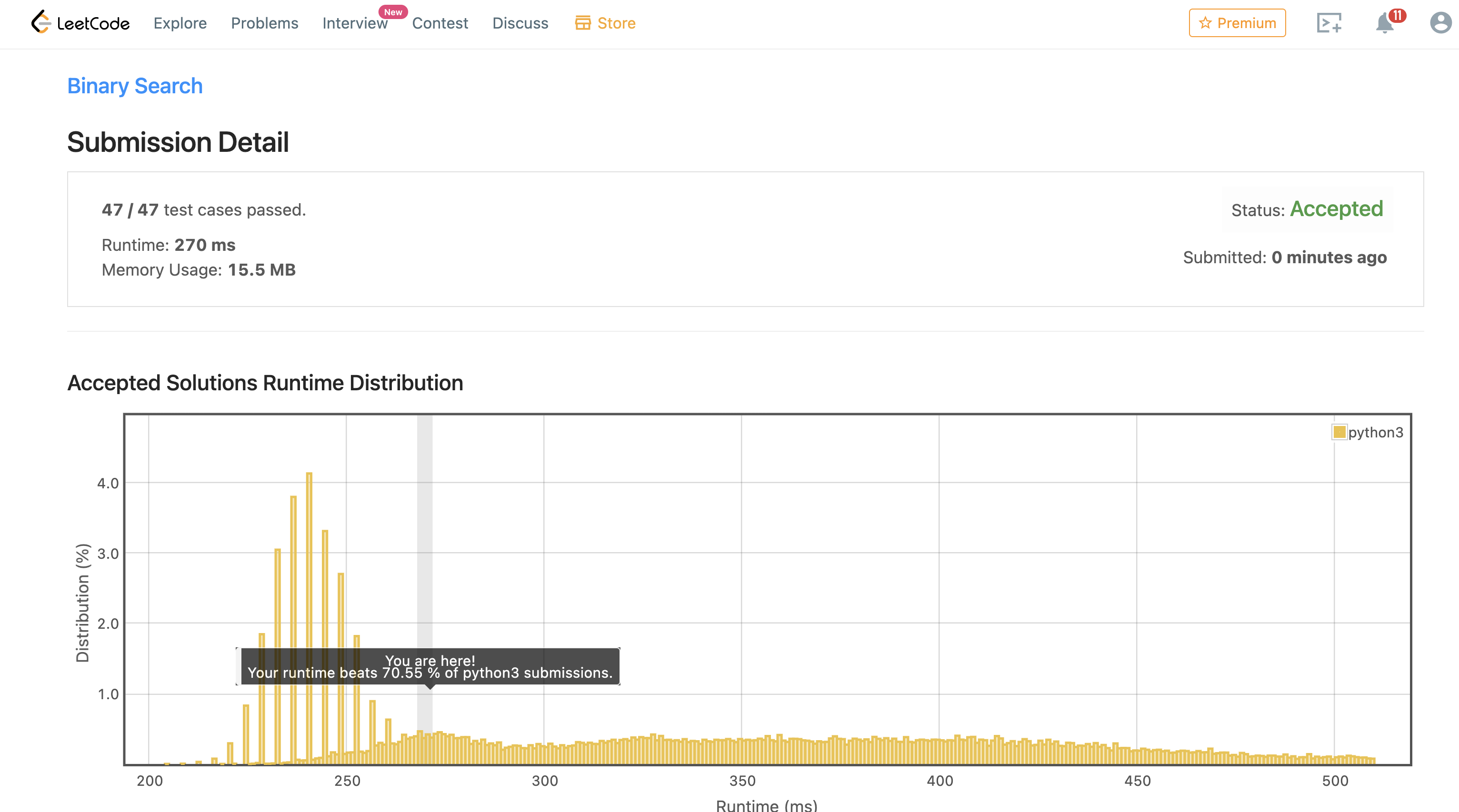Click the New badge above Interview
Viewport: 1459px width, 812px height.
(392, 12)
